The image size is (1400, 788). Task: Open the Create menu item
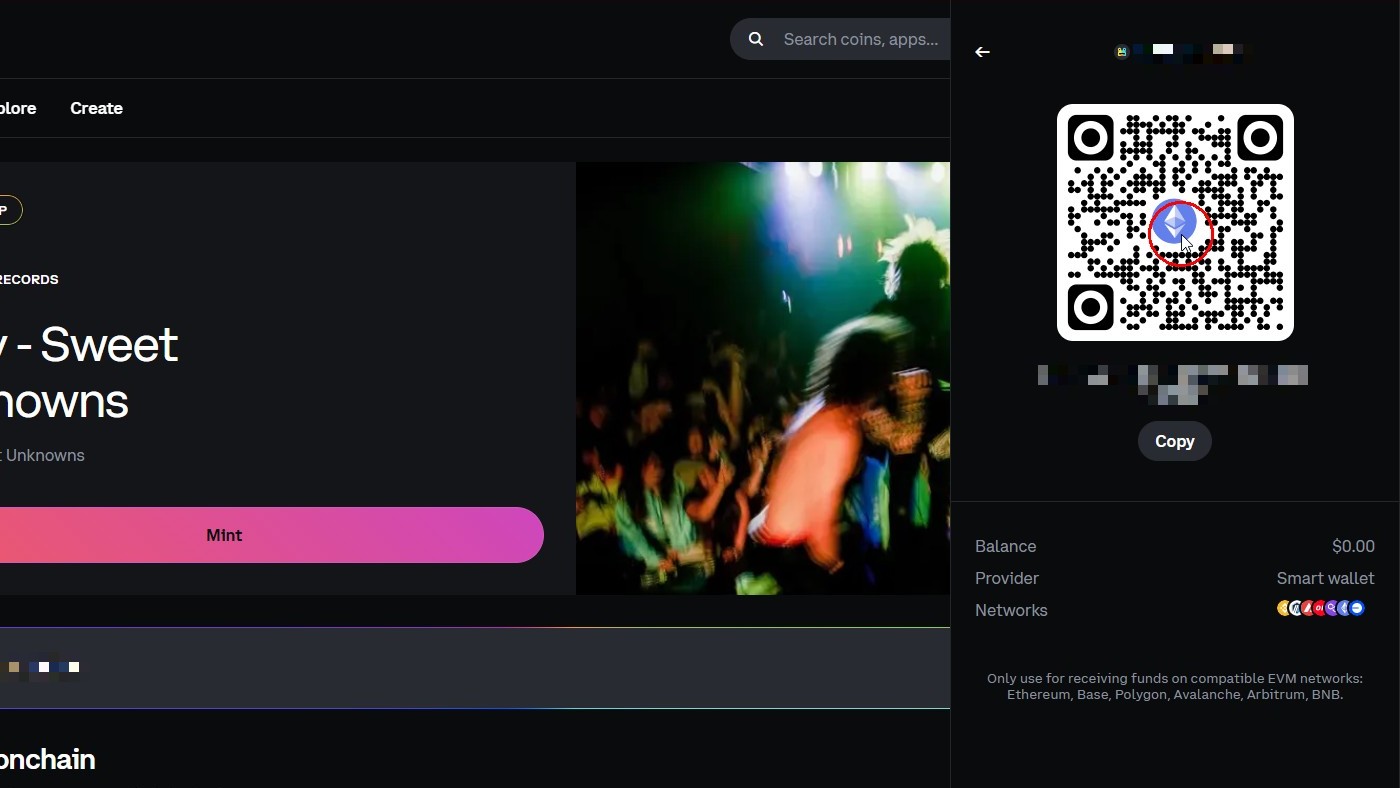[x=96, y=108]
